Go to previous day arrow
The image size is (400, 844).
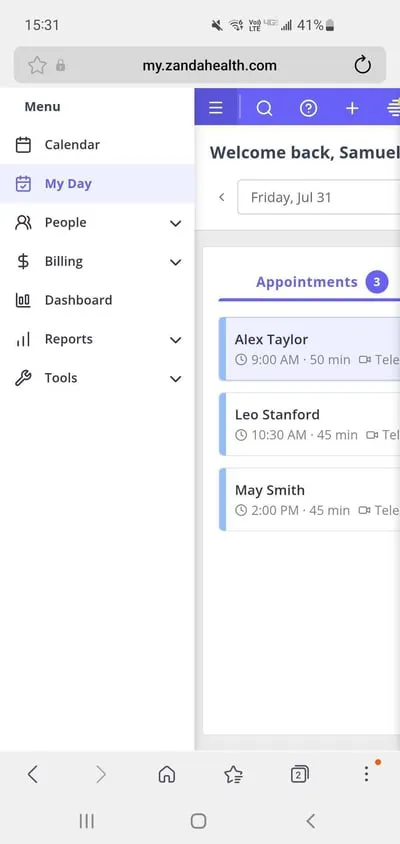(x=221, y=197)
